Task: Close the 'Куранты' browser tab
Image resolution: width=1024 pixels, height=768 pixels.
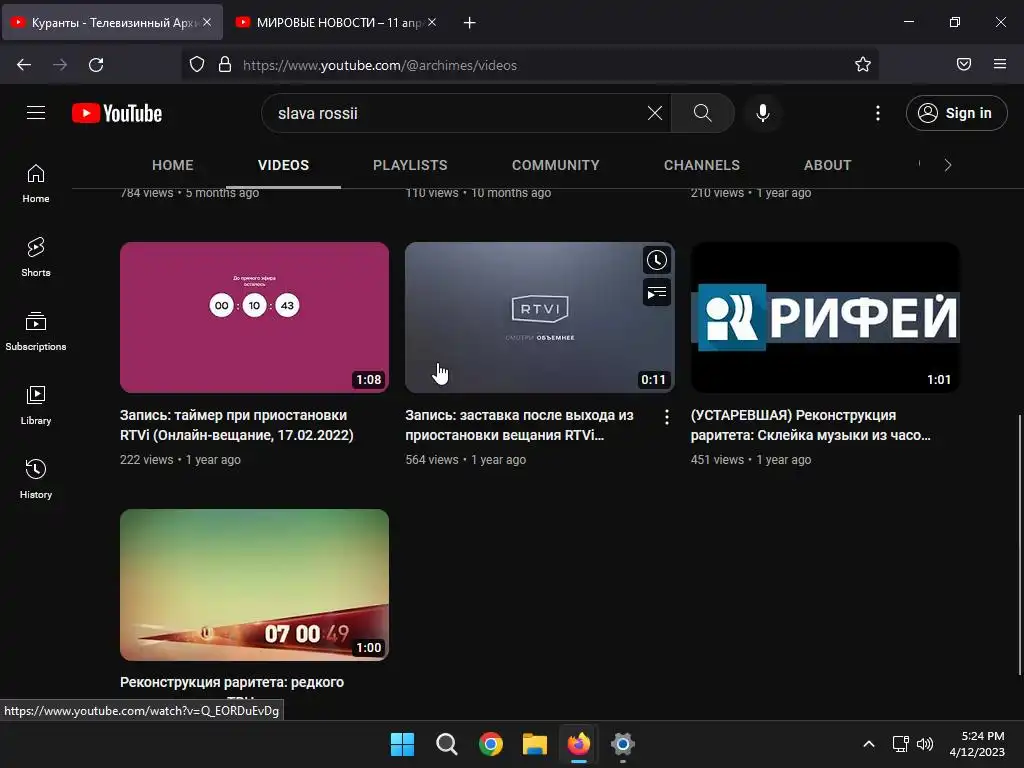Action: coord(207,22)
